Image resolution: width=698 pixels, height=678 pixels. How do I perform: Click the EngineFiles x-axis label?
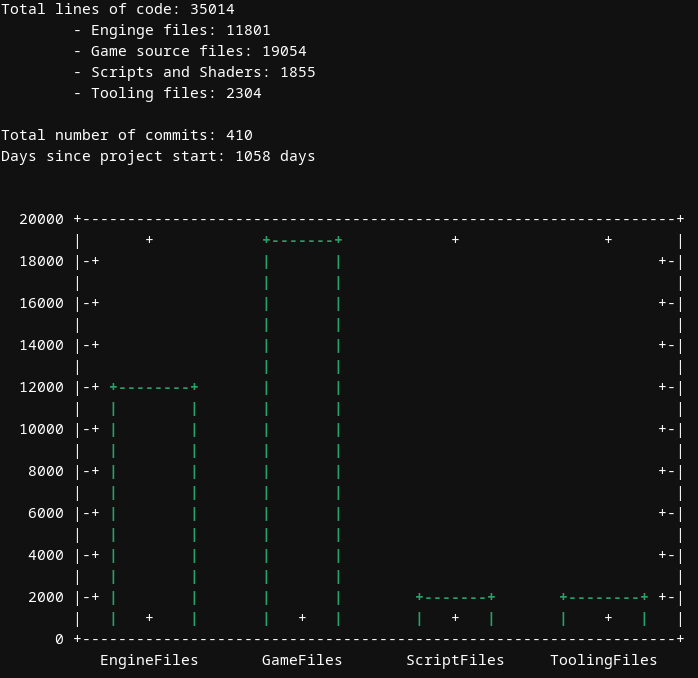click(x=149, y=660)
